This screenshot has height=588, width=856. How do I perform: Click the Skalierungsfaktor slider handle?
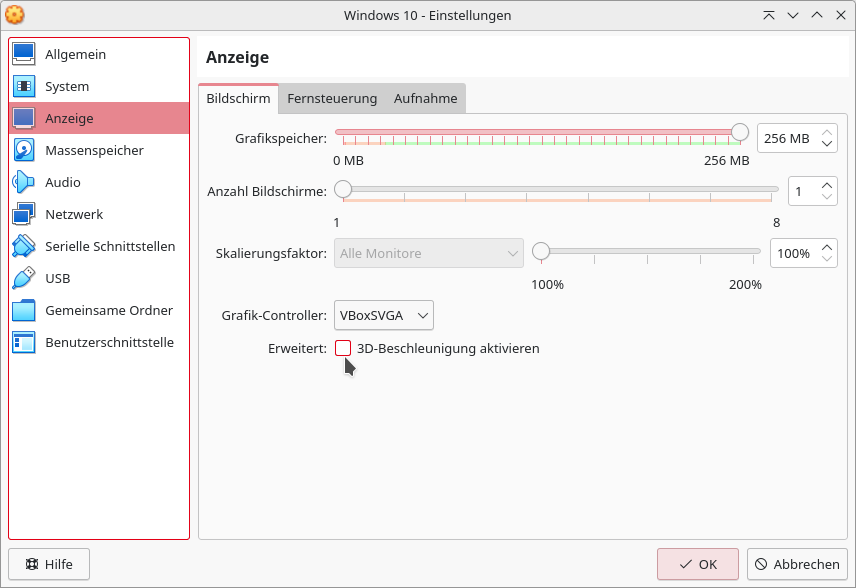click(541, 251)
